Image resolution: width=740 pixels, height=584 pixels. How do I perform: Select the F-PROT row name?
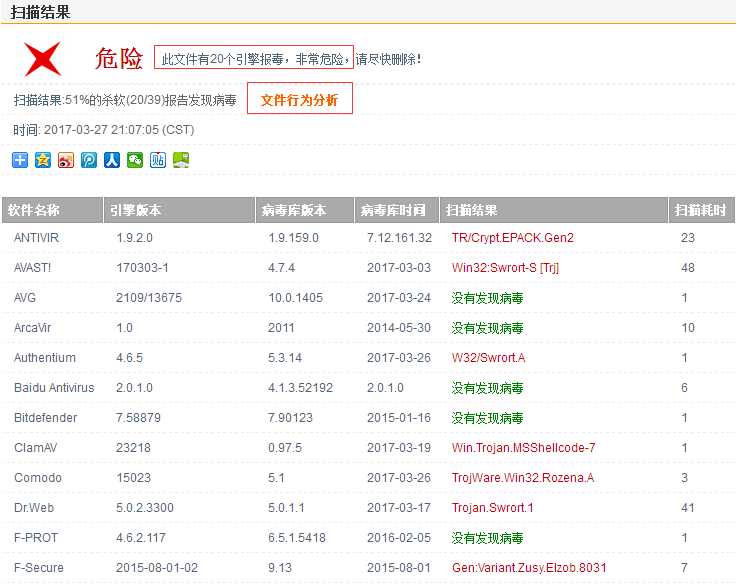coord(36,538)
